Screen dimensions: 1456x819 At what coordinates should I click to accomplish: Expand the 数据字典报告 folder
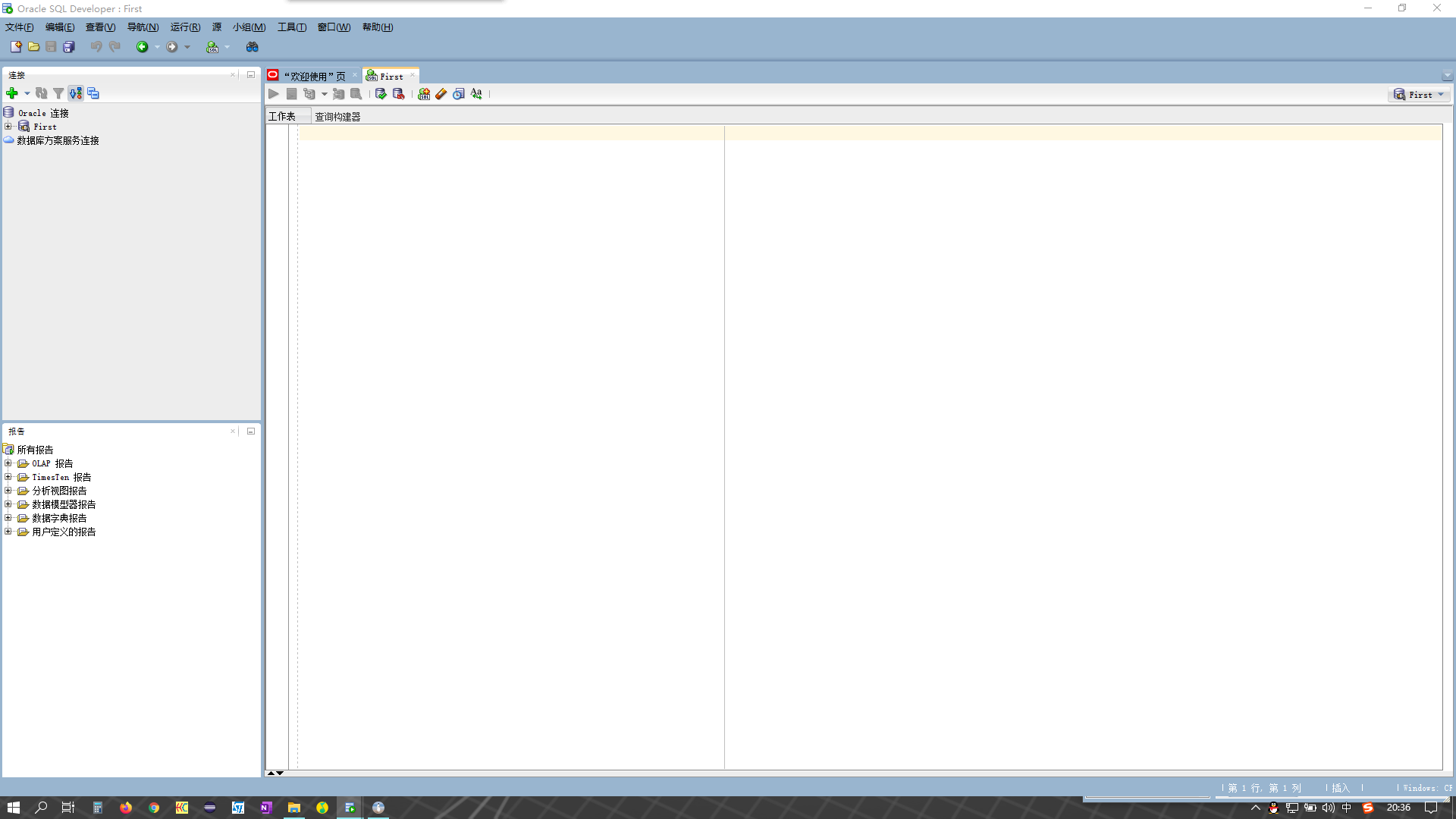[x=8, y=518]
